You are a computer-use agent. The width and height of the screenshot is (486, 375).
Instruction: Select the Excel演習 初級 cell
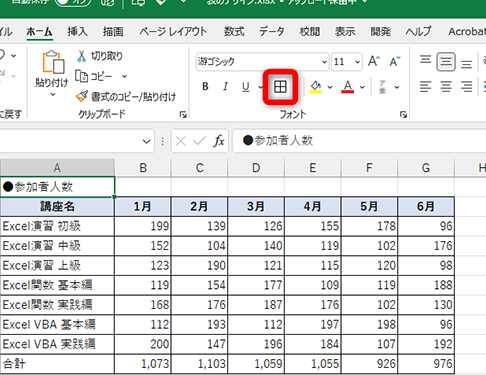(x=57, y=226)
